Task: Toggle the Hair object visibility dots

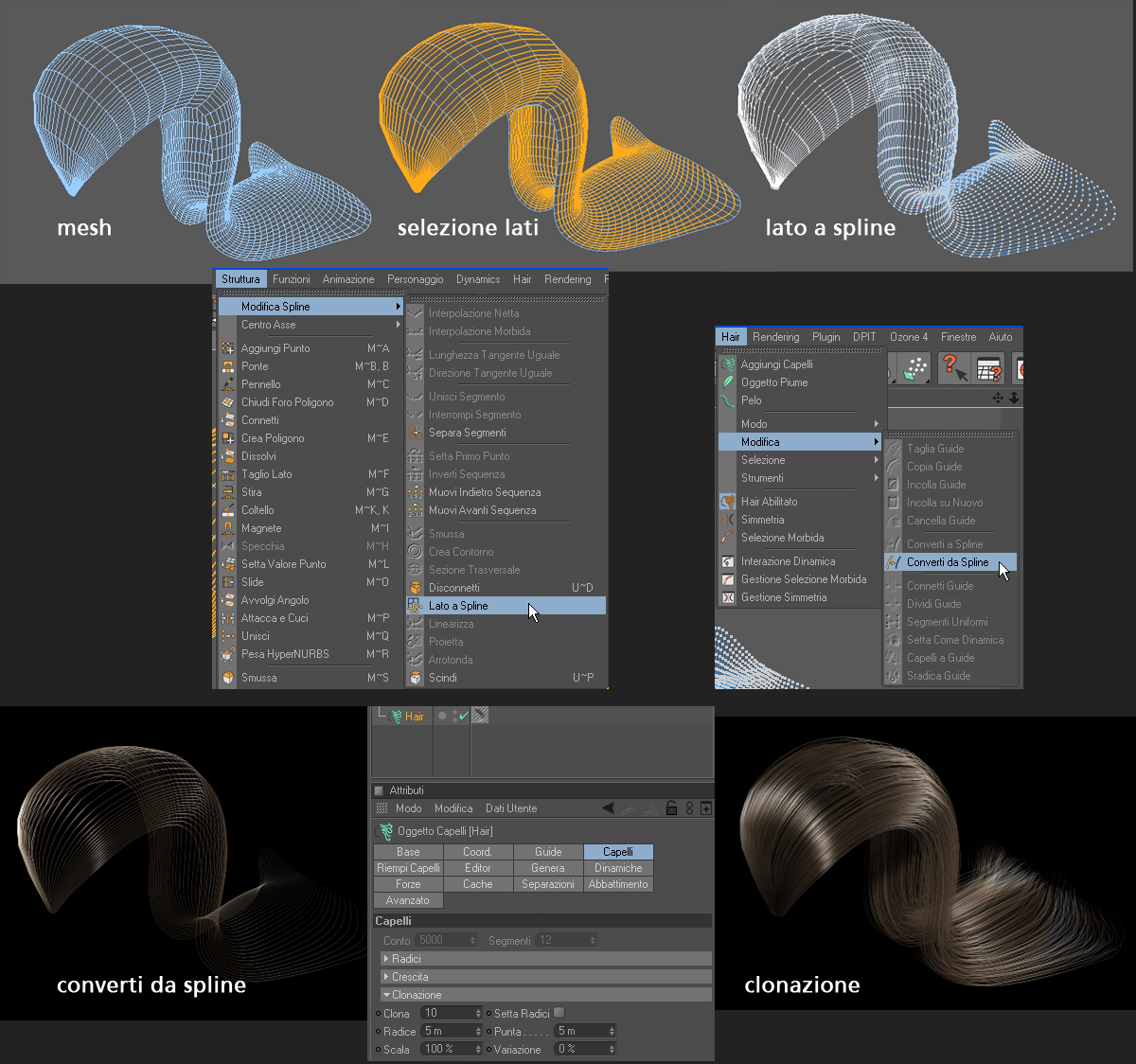Action: point(454,716)
